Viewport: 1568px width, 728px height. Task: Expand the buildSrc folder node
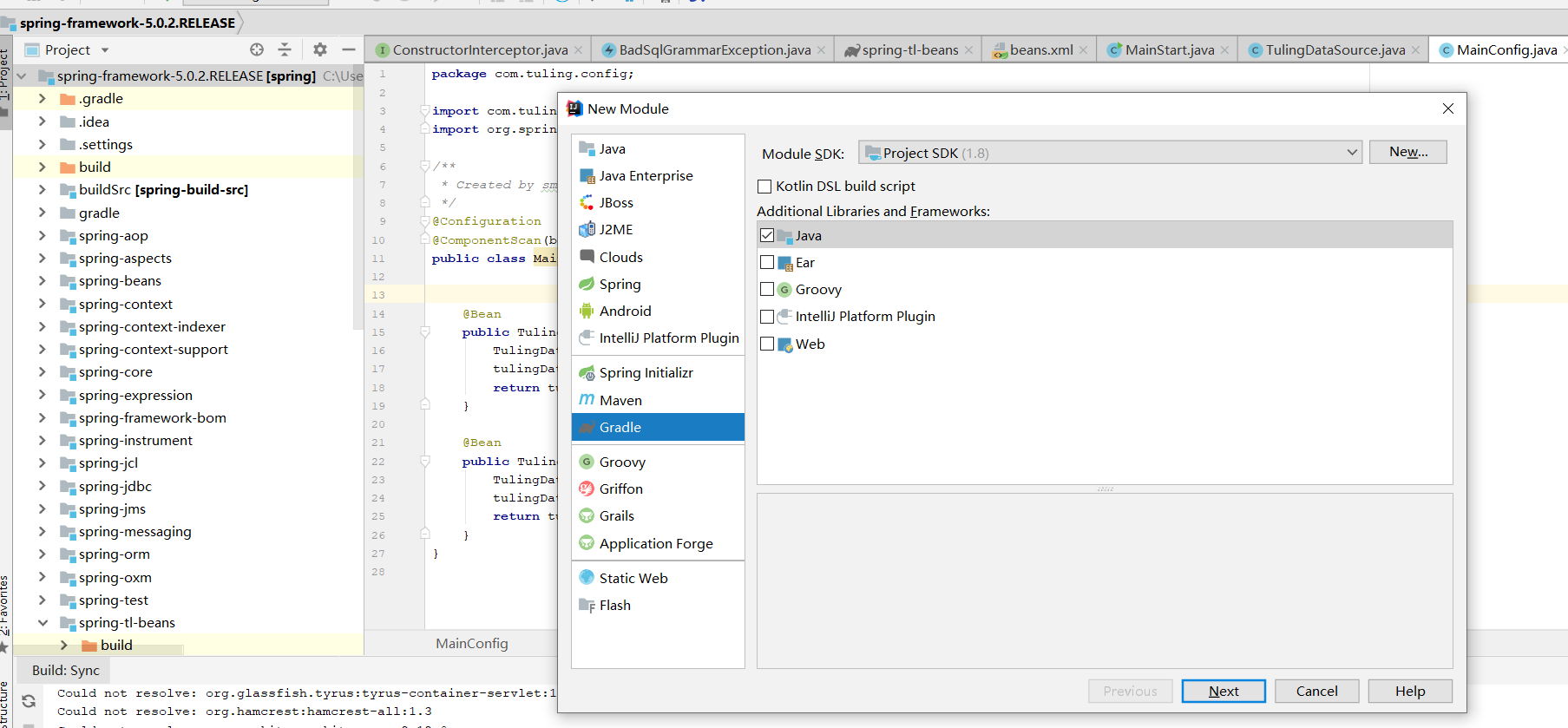coord(42,189)
